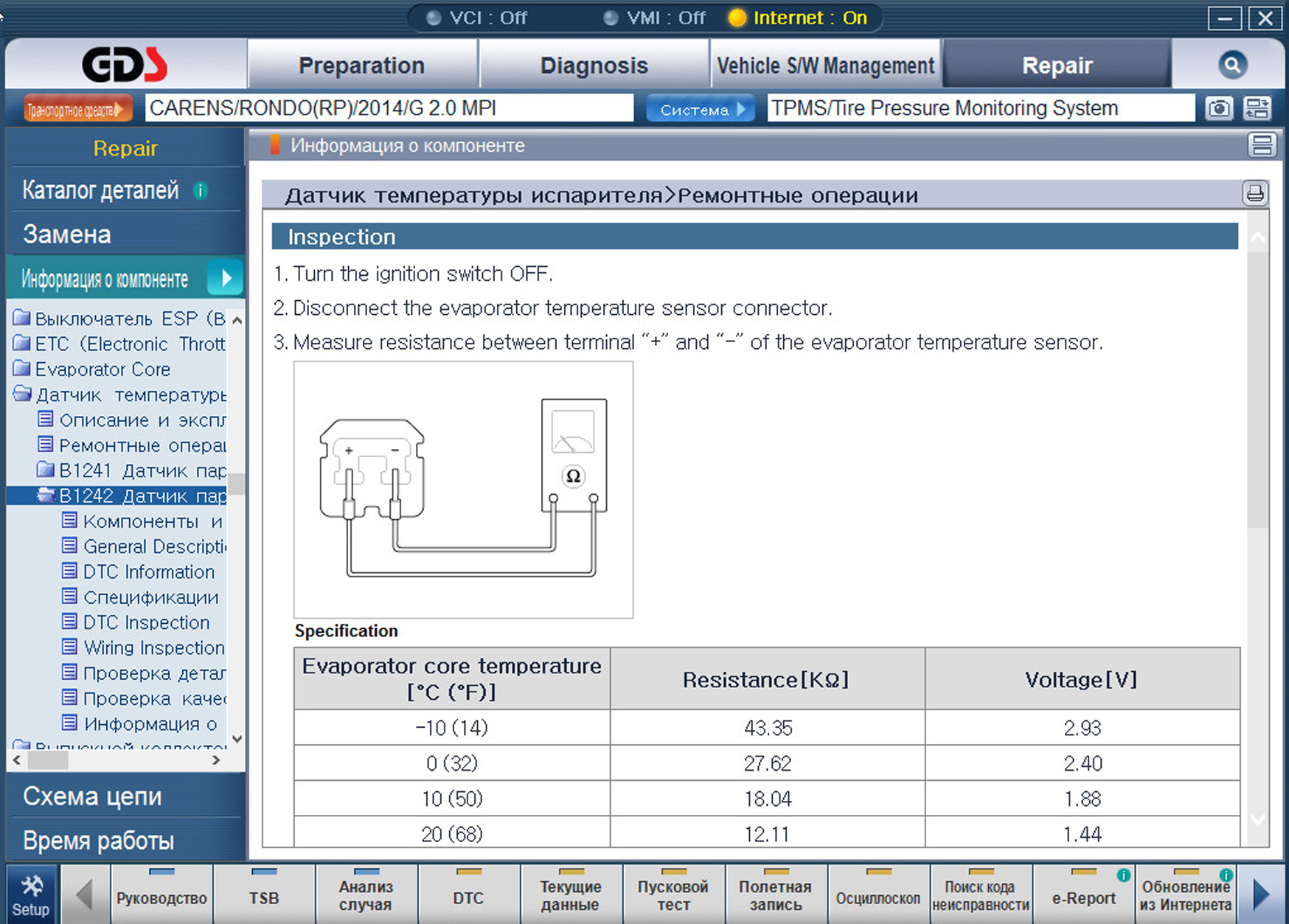Click the list view icon in component header
Image resolution: width=1289 pixels, height=924 pixels.
(x=1261, y=145)
